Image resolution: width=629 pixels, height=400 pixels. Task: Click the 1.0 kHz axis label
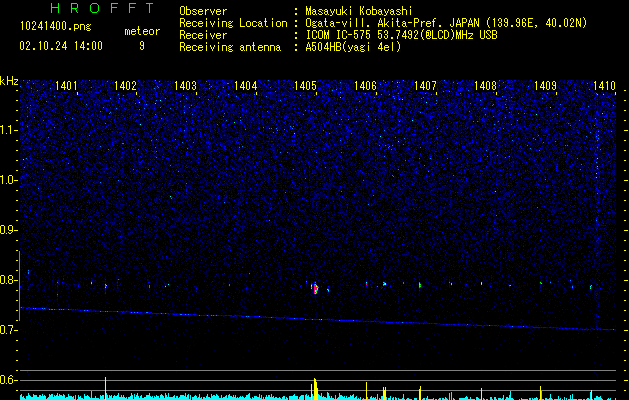click(x=9, y=179)
